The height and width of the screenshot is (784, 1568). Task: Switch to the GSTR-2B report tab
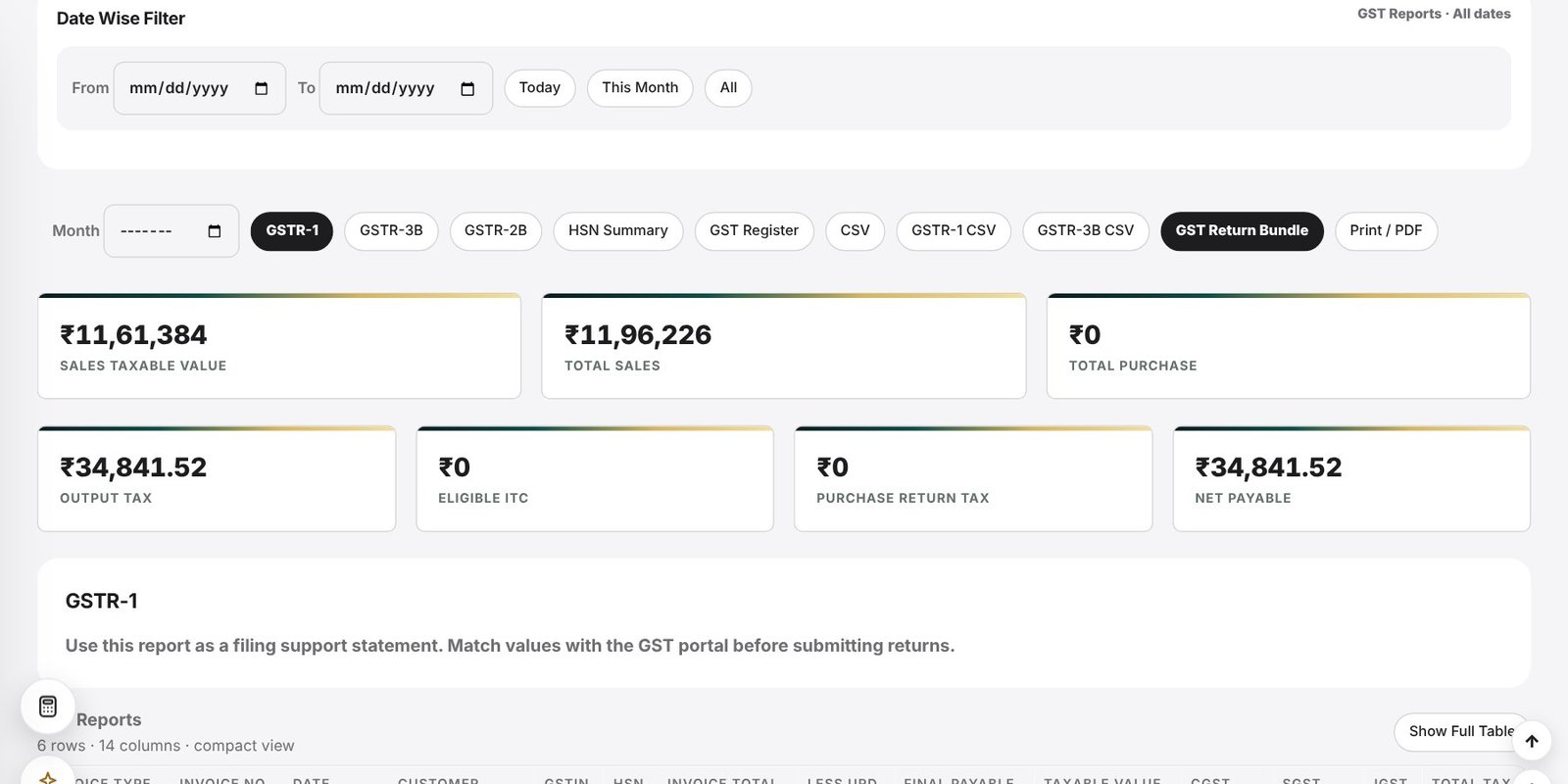pyautogui.click(x=496, y=231)
